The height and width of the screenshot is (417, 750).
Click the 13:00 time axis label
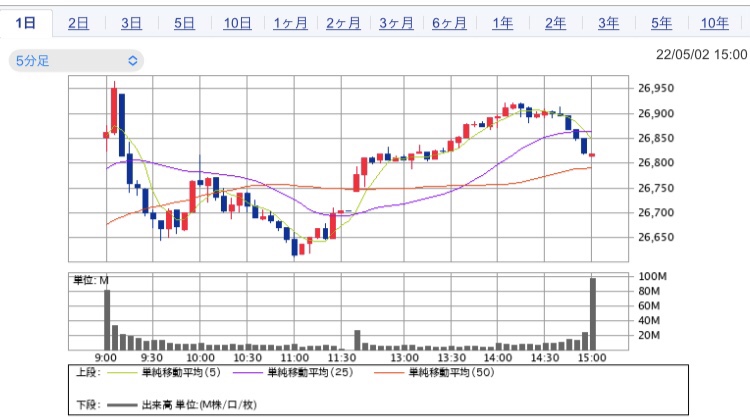(x=405, y=358)
